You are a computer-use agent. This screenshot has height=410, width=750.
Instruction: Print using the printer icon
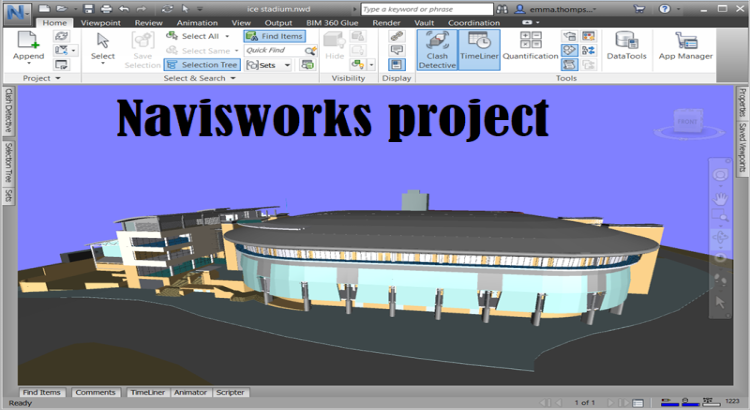(106, 9)
